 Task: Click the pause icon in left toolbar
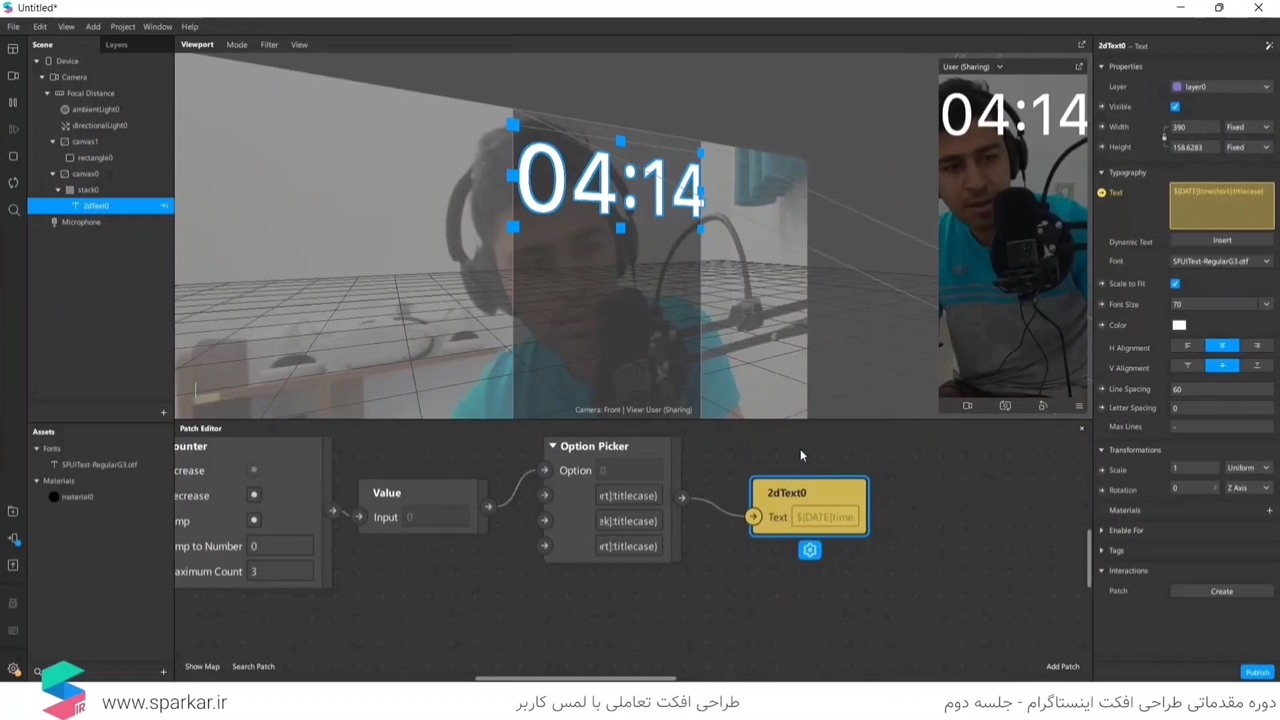(x=13, y=103)
